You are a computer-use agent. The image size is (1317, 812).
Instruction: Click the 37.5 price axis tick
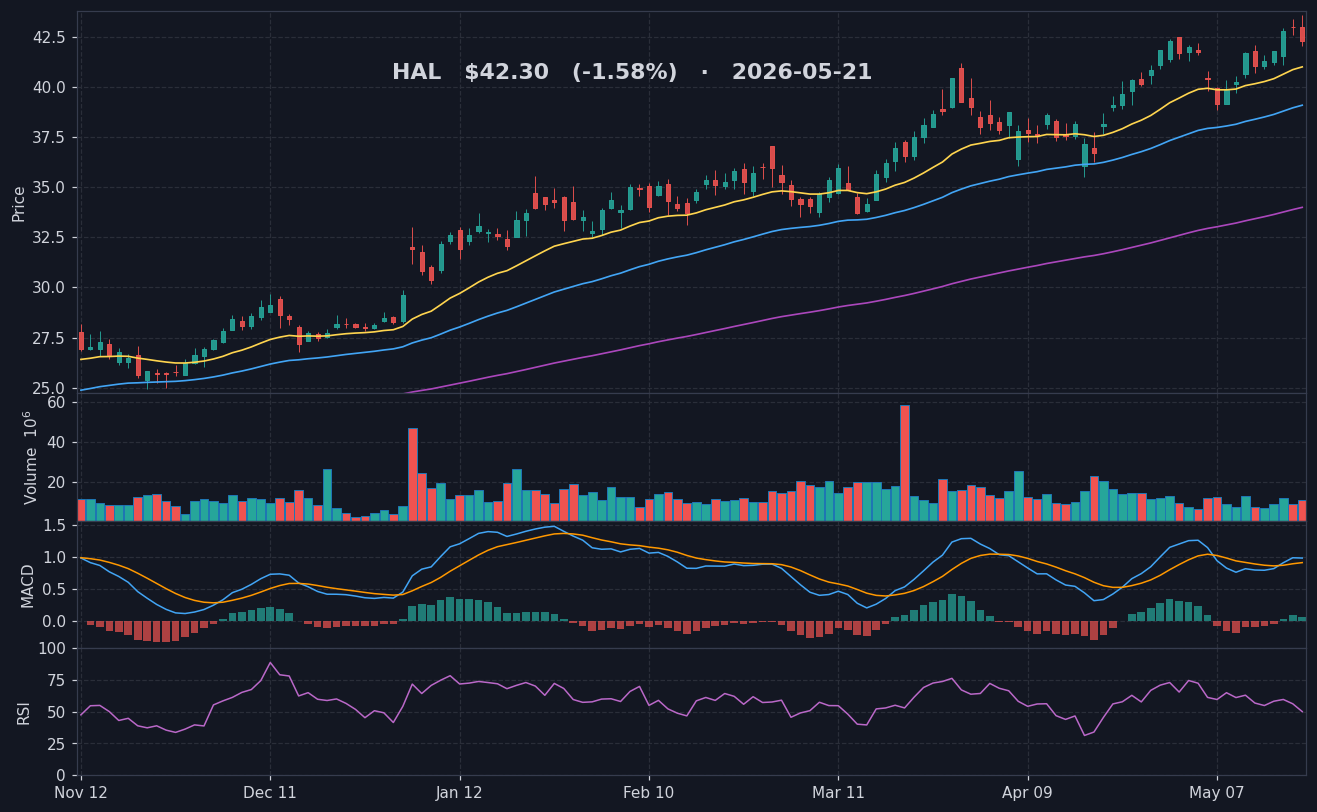click(x=49, y=137)
